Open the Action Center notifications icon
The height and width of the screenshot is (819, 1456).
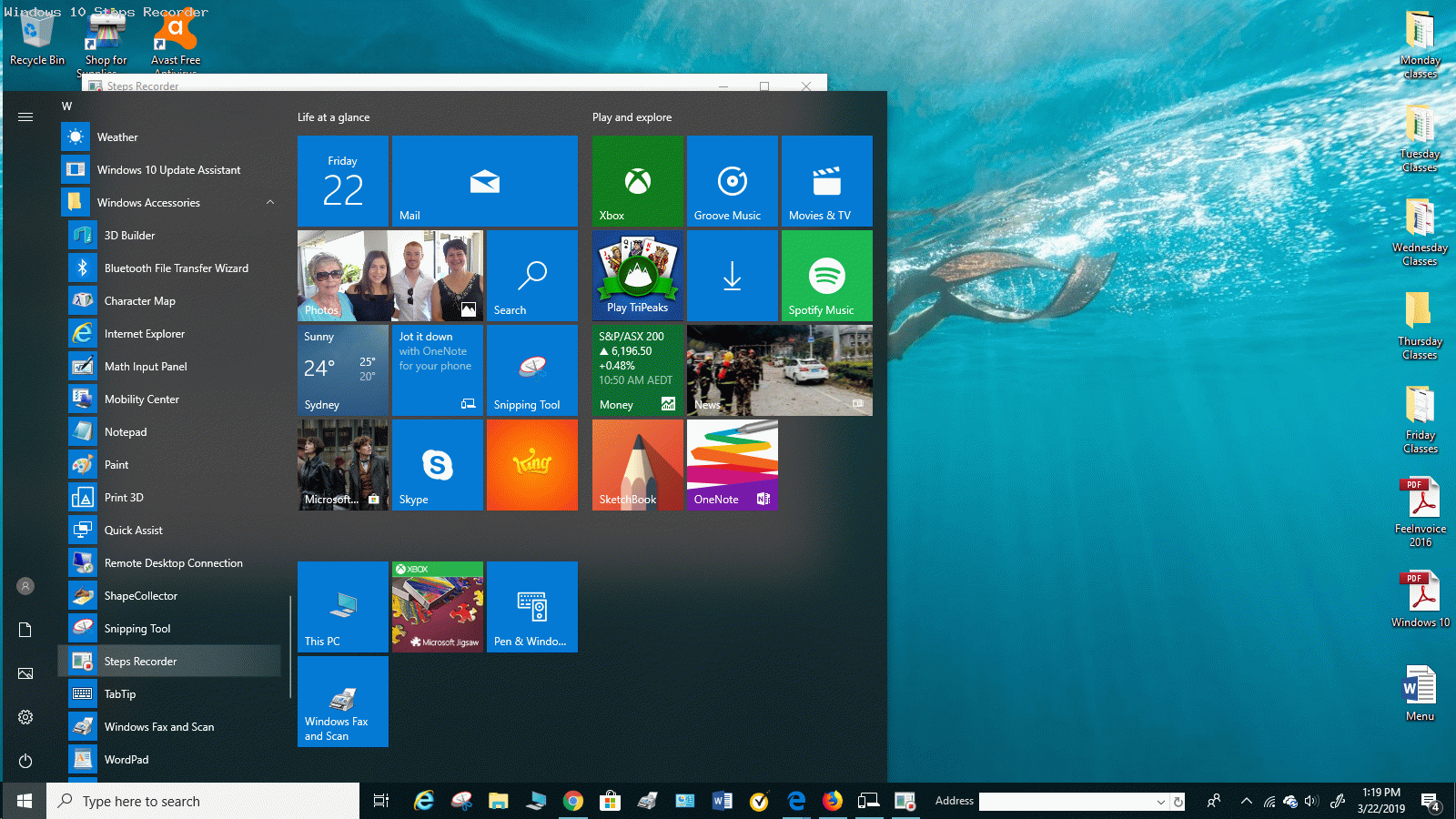pos(1431,802)
